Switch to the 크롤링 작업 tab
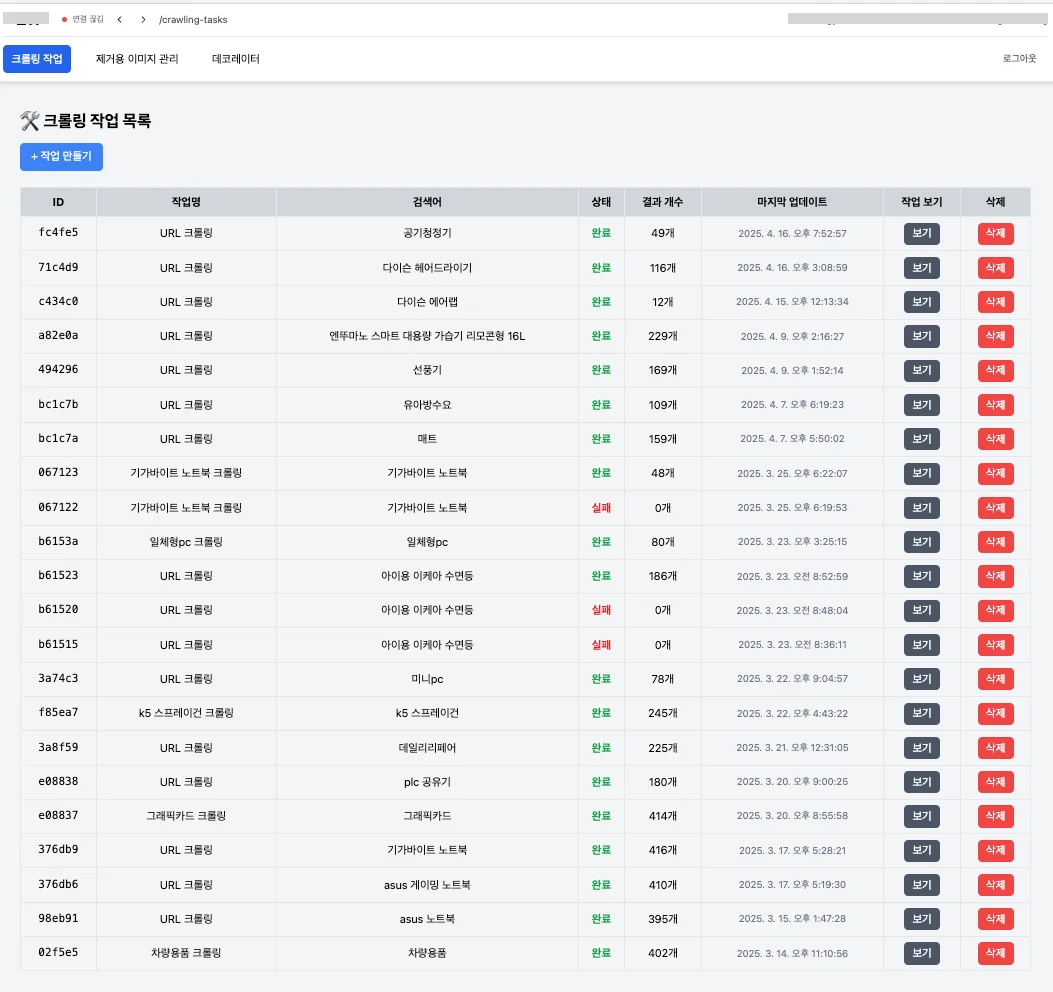1053x992 pixels. coord(37,59)
